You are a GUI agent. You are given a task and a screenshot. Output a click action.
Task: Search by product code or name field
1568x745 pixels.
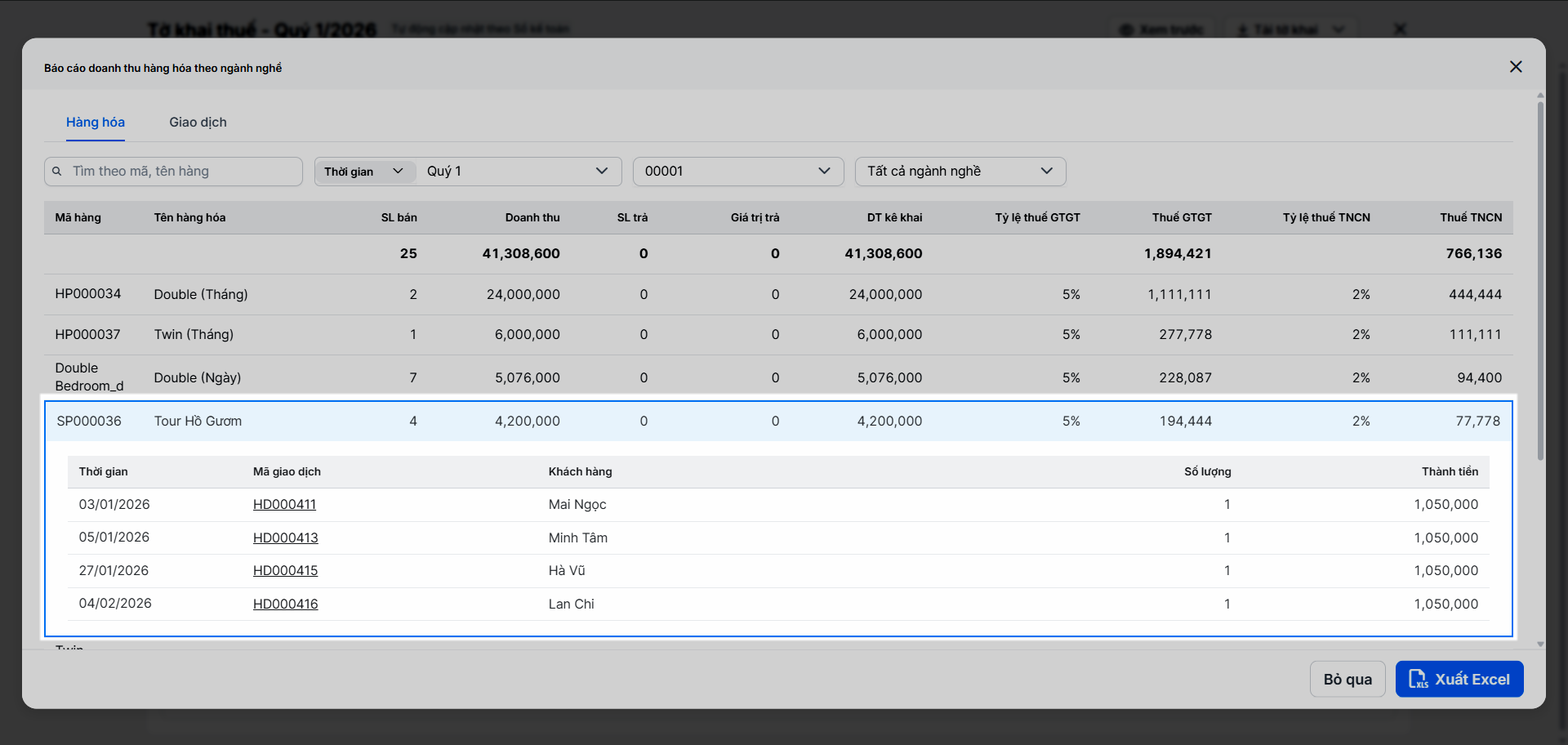173,172
